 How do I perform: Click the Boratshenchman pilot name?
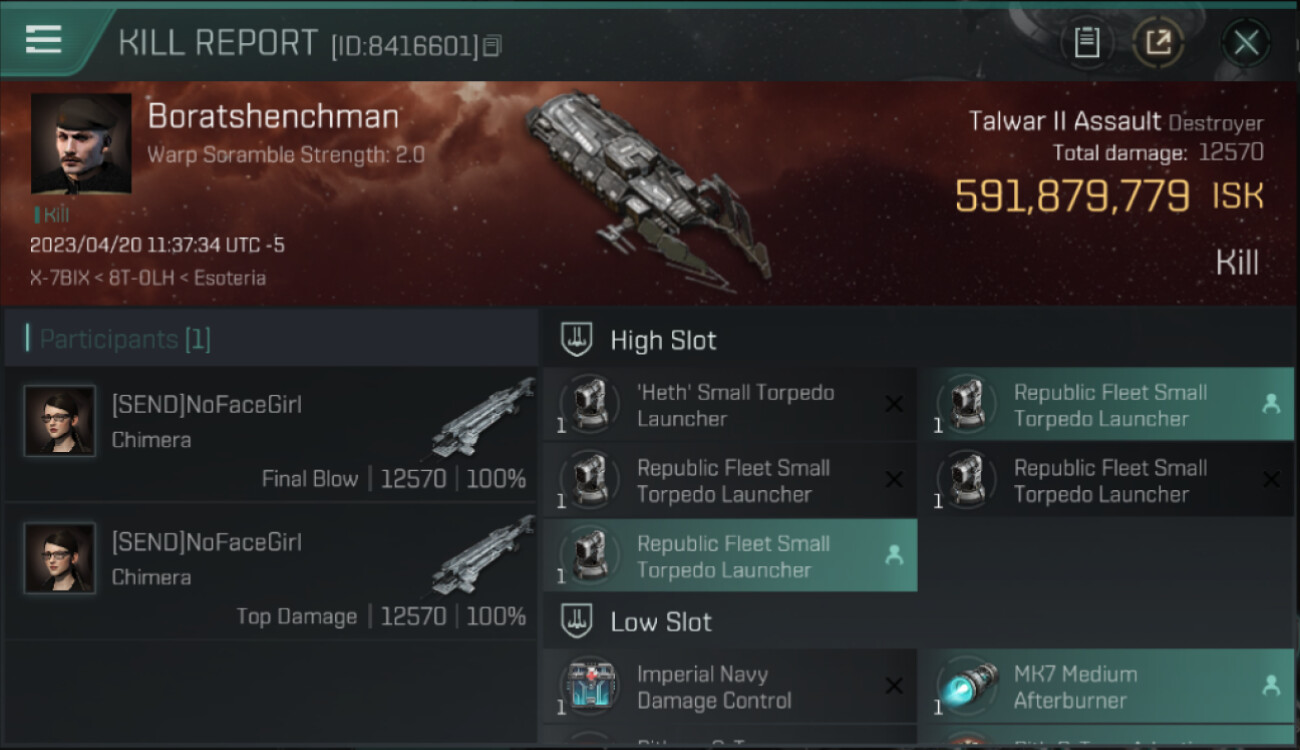(273, 117)
